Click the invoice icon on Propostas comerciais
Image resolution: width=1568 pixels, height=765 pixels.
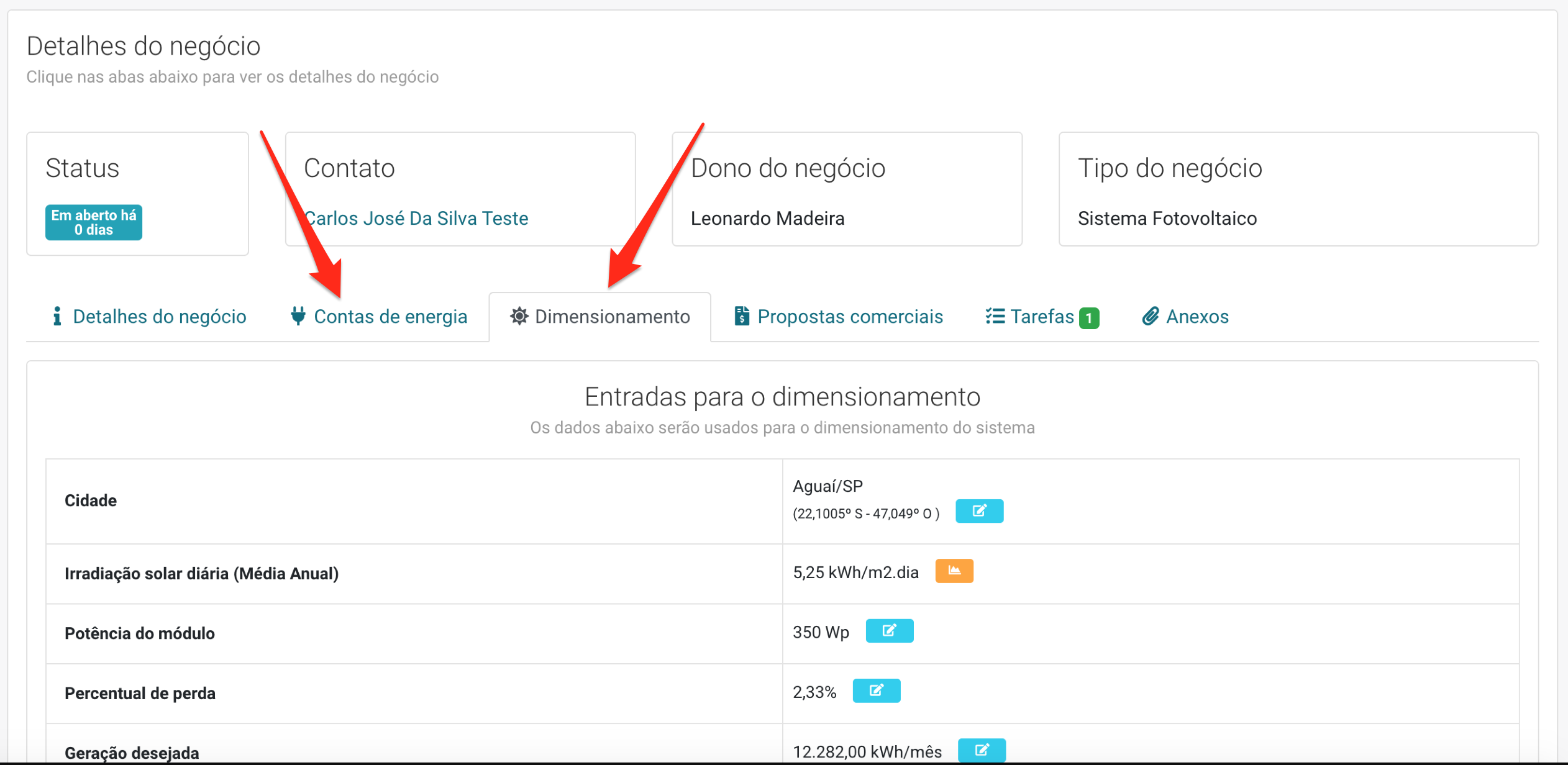point(742,316)
